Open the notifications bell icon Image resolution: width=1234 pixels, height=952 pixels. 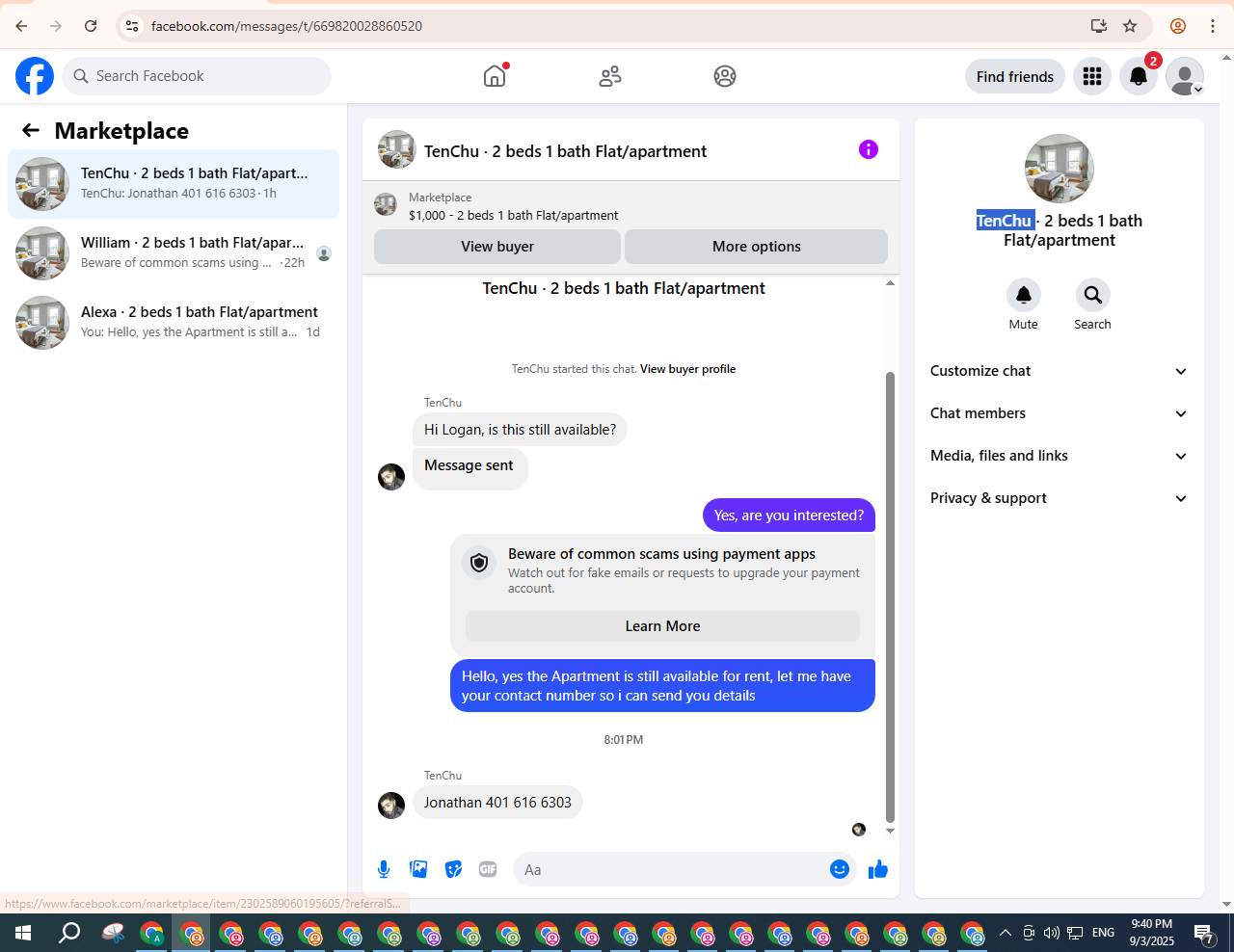(x=1139, y=76)
